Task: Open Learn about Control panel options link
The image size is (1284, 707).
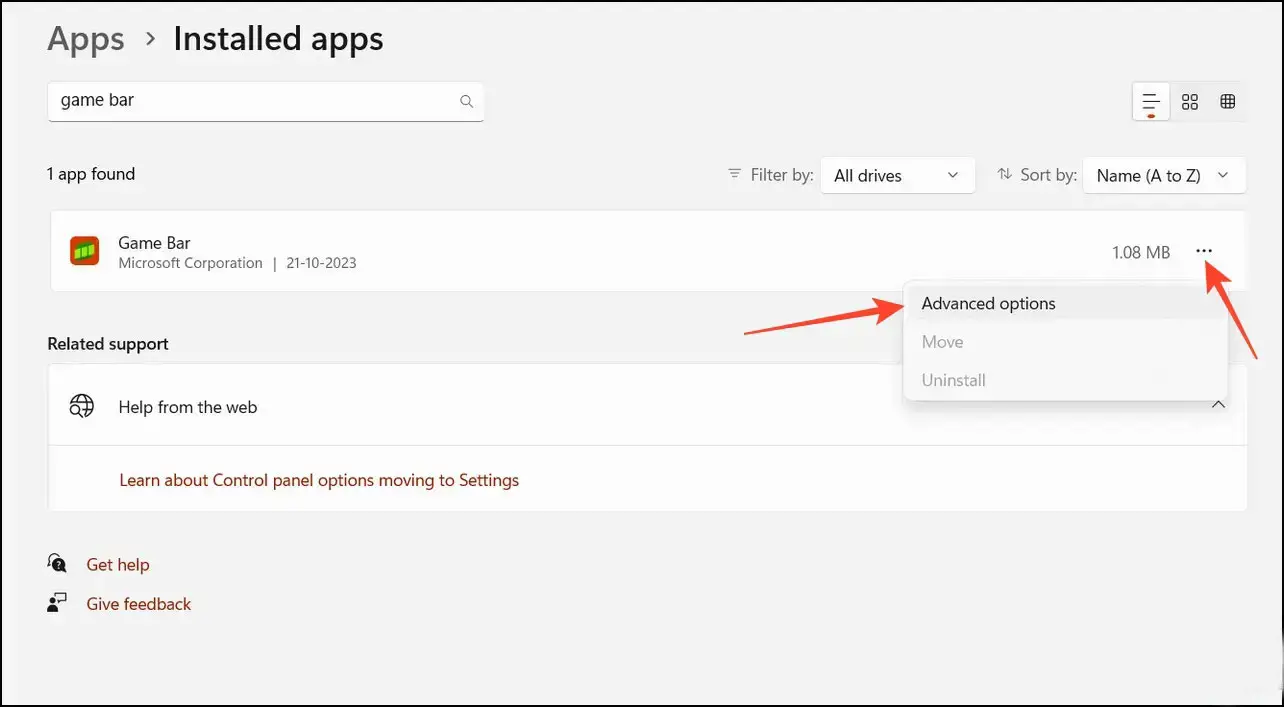Action: (x=319, y=480)
